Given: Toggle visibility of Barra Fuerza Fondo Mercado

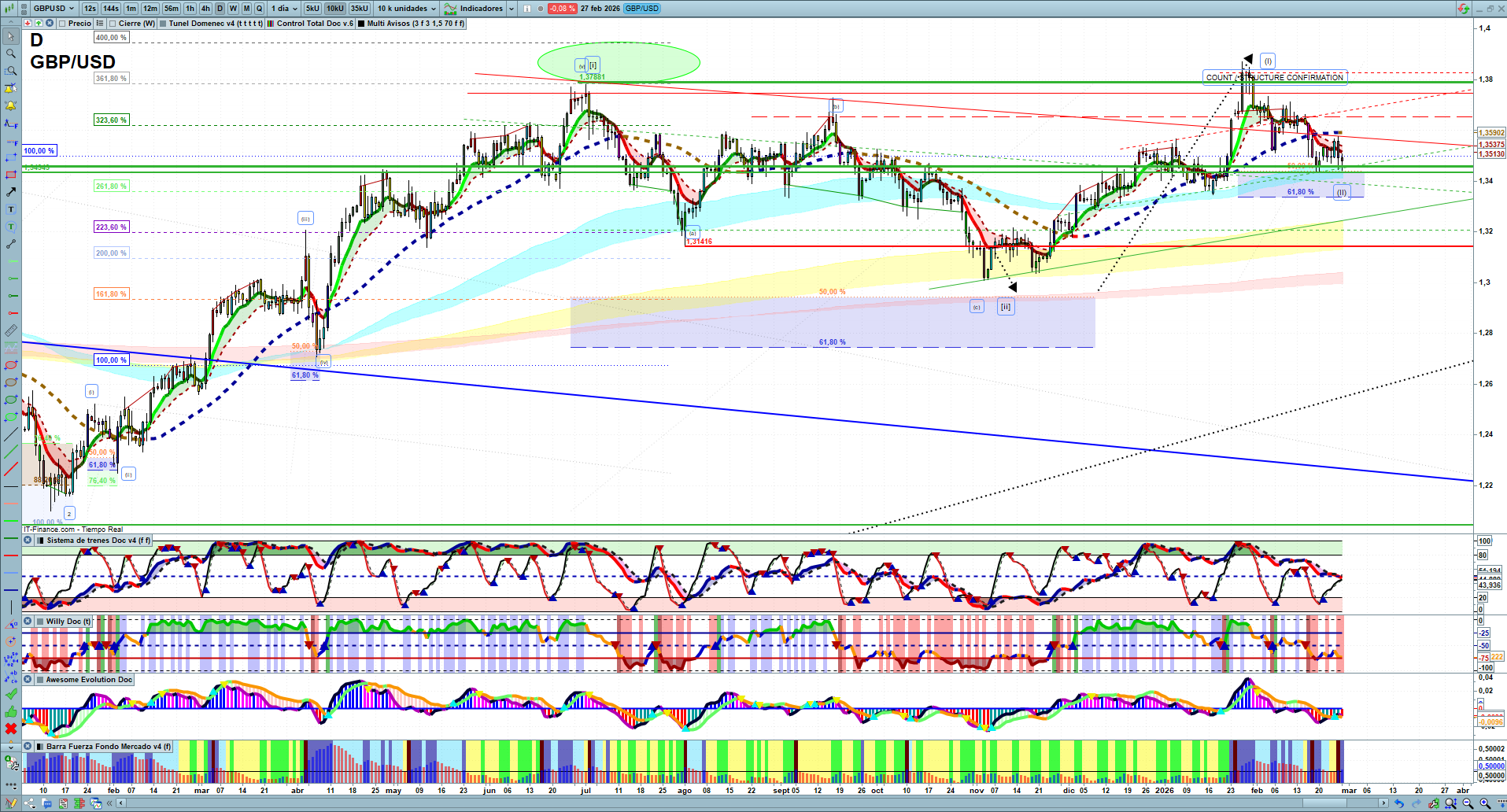Looking at the screenshot, I should pos(28,747).
